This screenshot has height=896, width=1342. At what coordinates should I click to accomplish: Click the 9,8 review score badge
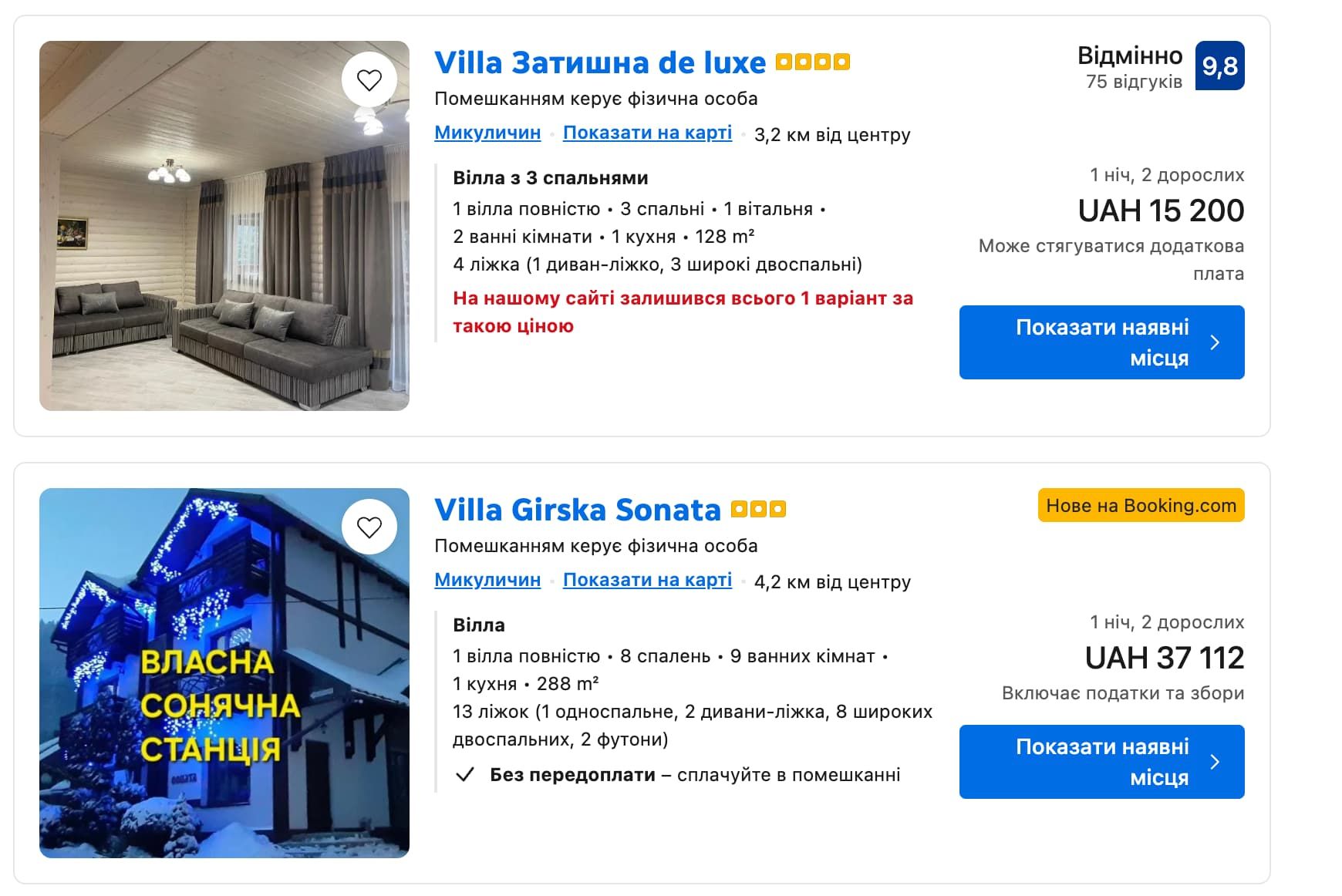coord(1219,66)
